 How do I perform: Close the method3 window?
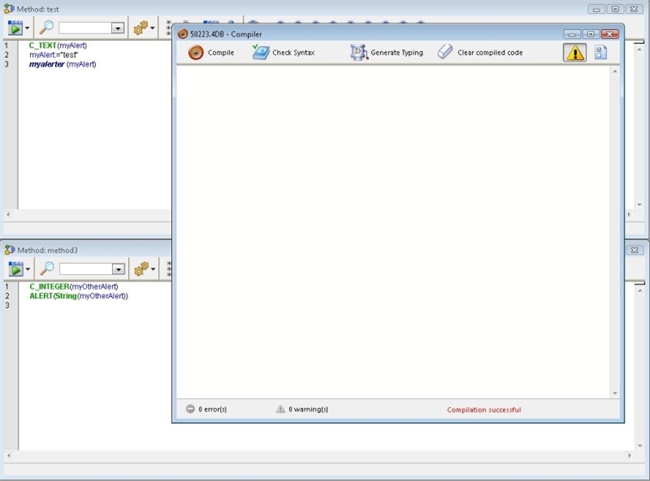click(634, 250)
